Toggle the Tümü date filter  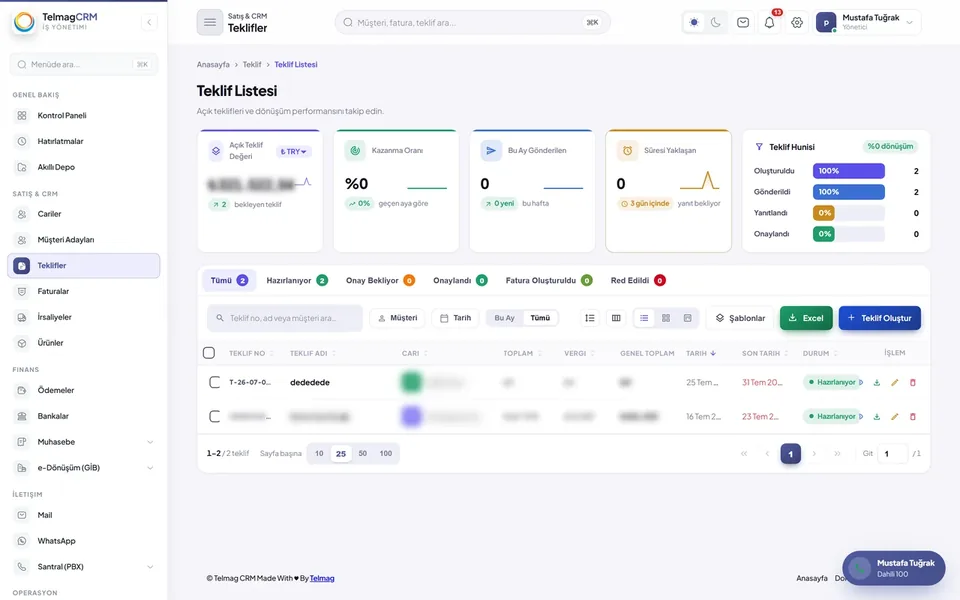[x=540, y=318]
